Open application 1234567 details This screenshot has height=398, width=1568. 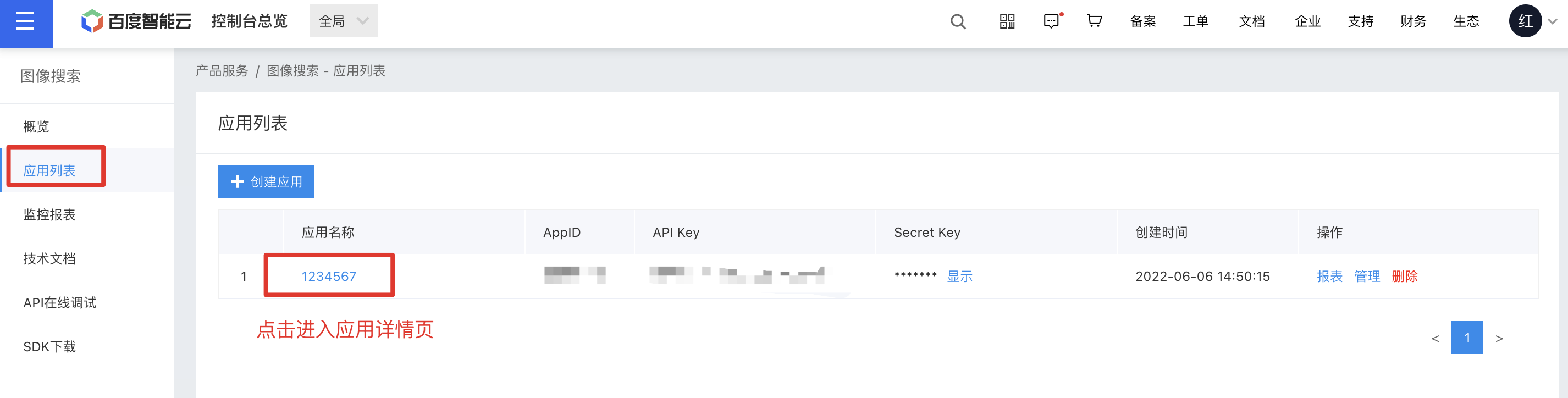tap(329, 277)
